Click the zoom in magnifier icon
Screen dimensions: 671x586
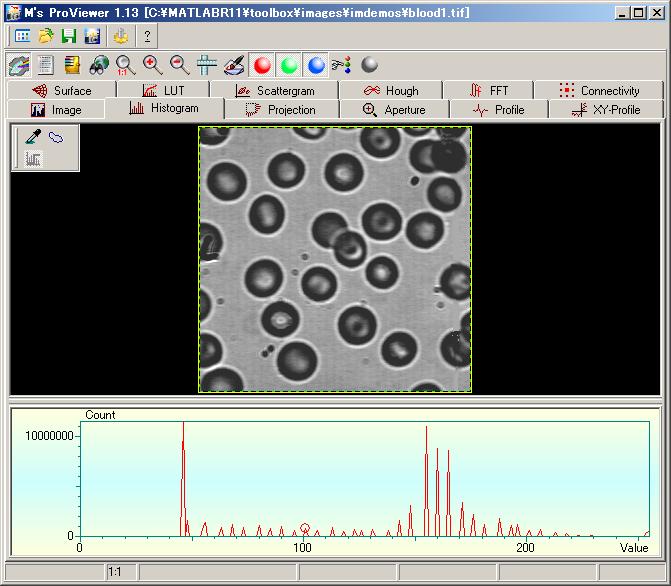click(153, 66)
